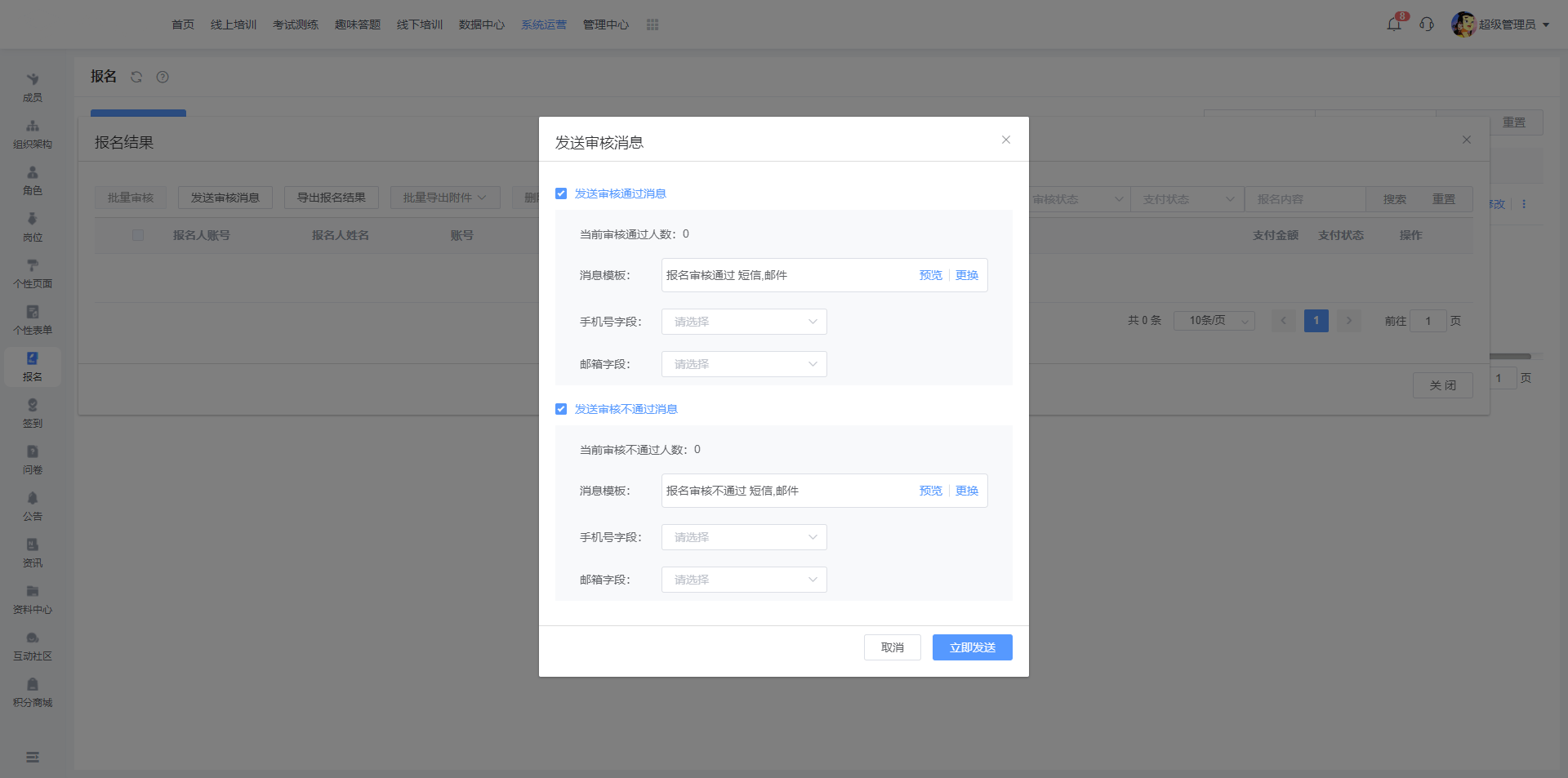Uncheck 发送审核通过消息 checkbox

click(561, 193)
